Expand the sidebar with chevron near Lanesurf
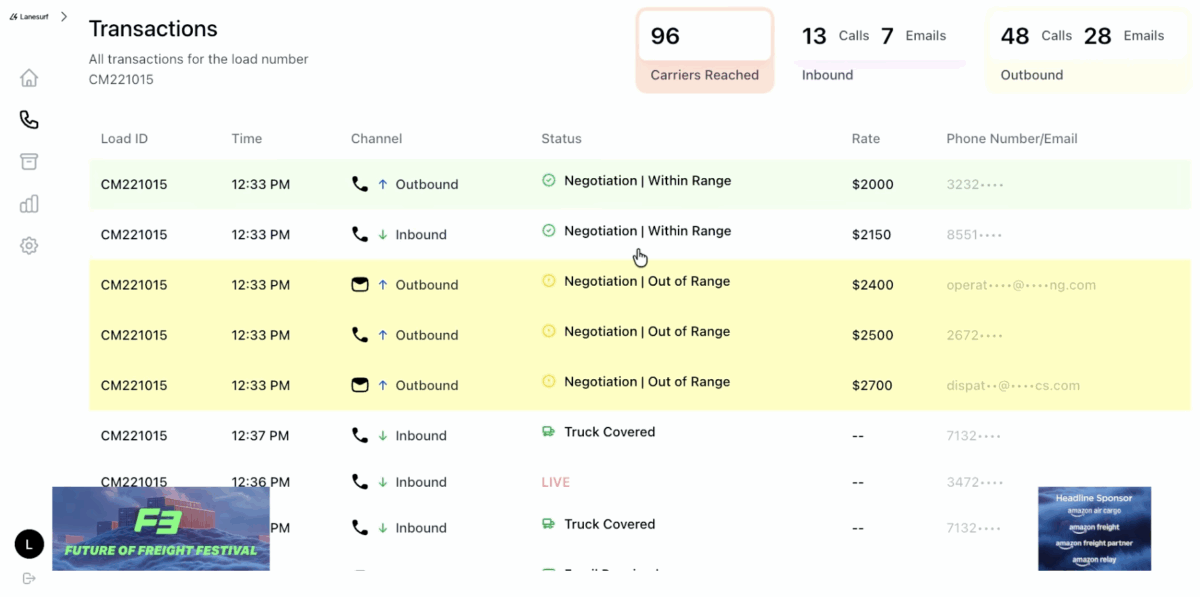The width and height of the screenshot is (1200, 597). (x=64, y=16)
